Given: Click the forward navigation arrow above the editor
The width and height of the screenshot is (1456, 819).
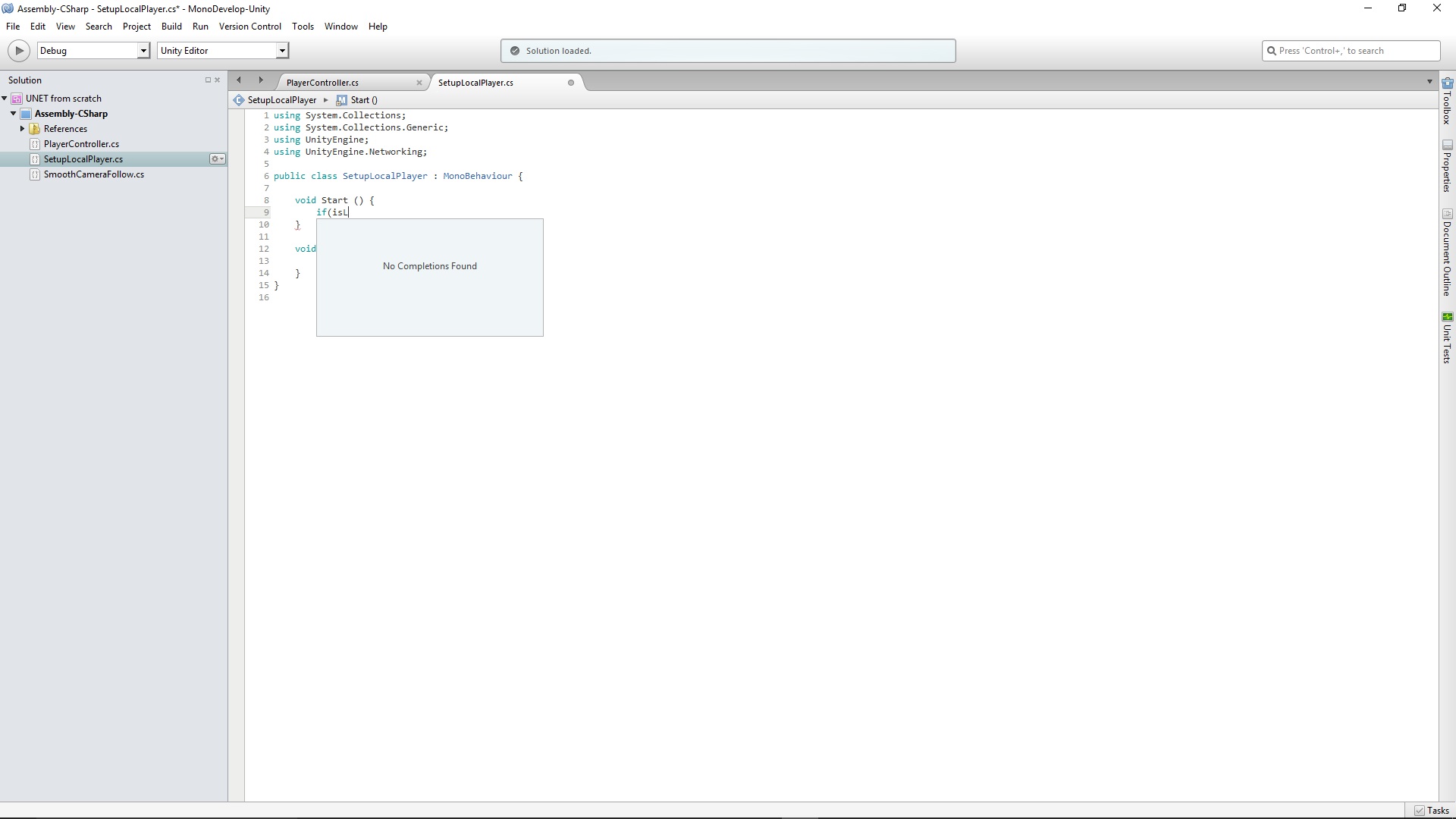Looking at the screenshot, I should click(x=260, y=80).
